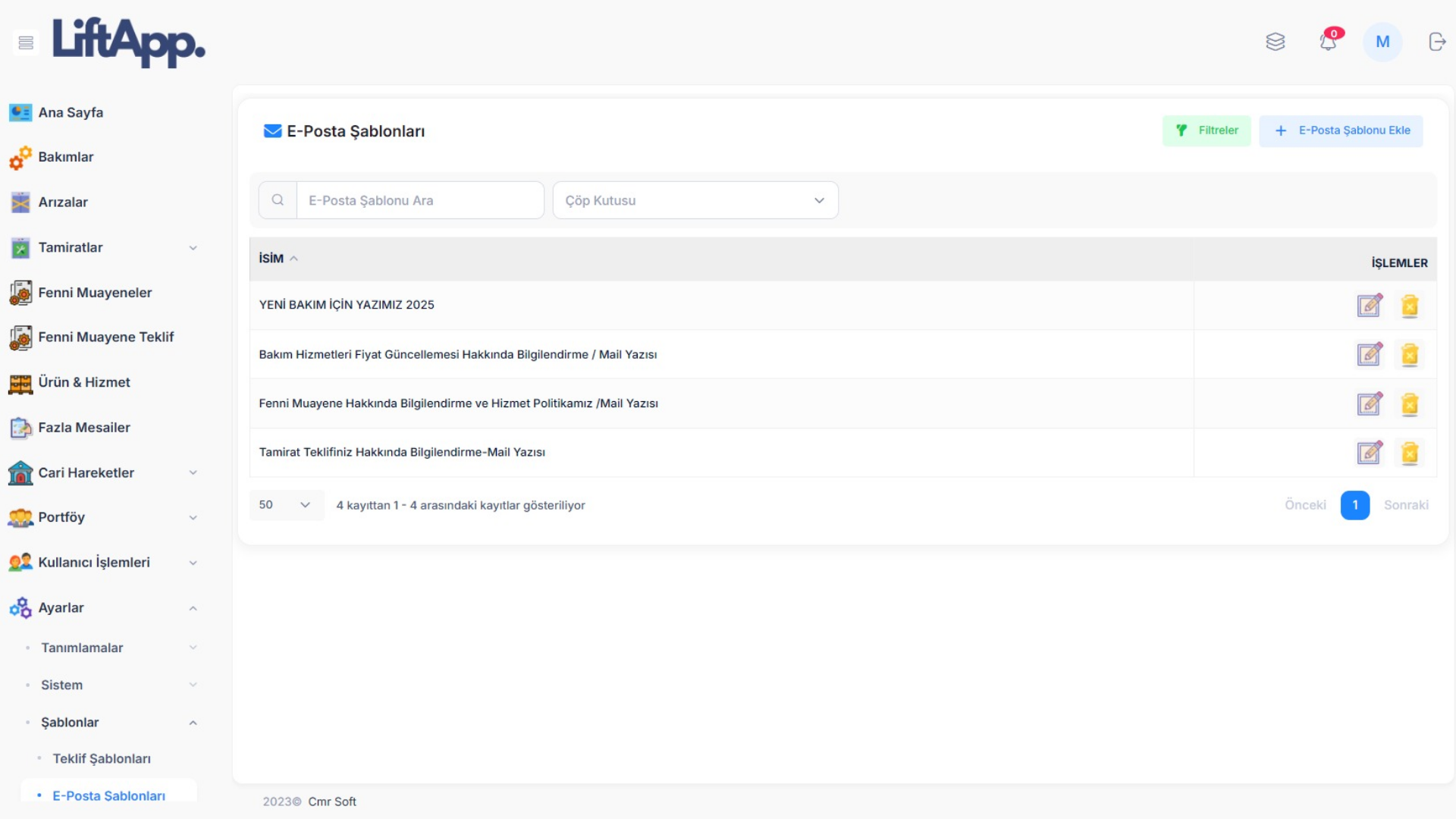
Task: Click E-Posta Şablonu Ekle button
Action: click(1341, 130)
